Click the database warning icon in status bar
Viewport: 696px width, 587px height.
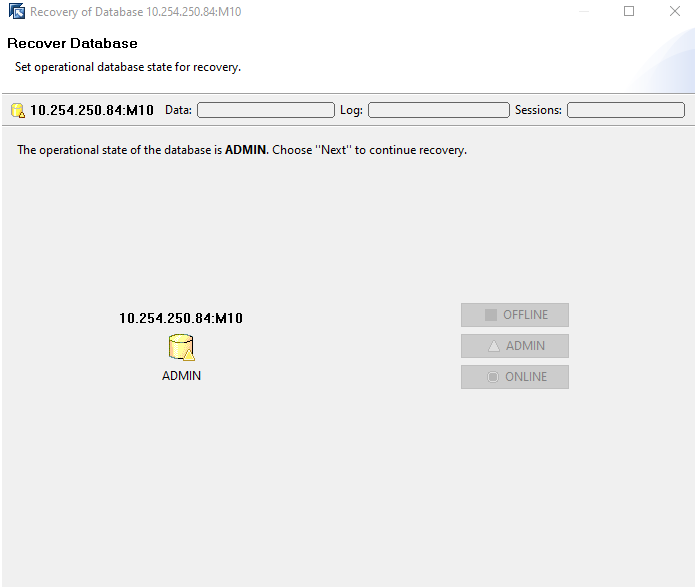pyautogui.click(x=17, y=110)
